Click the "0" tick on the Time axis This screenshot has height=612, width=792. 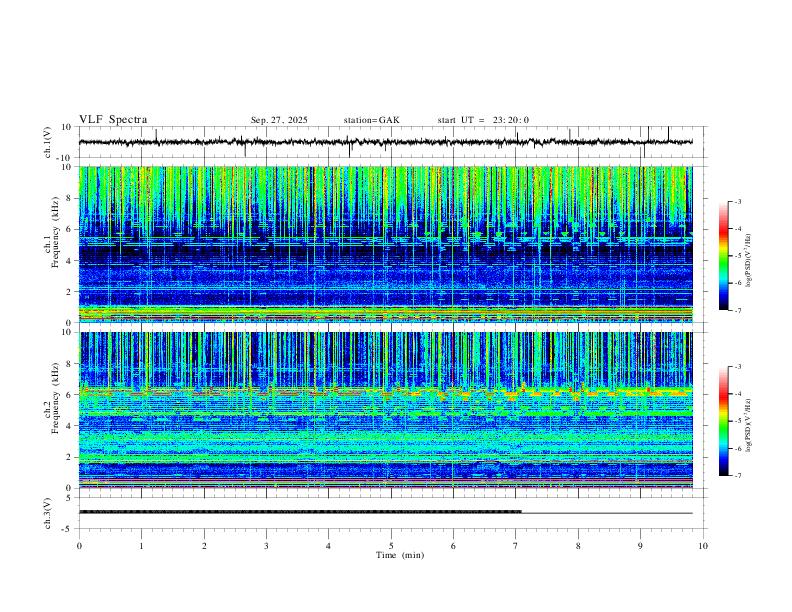(79, 546)
